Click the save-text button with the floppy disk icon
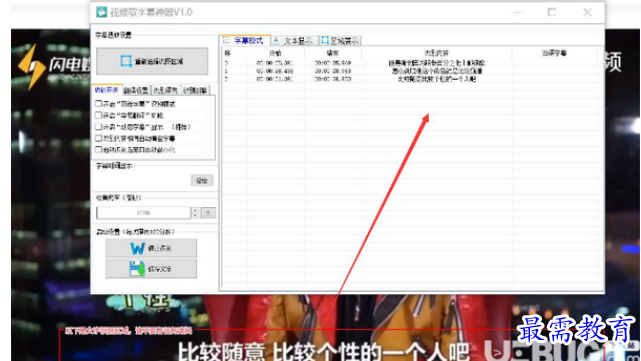 151,269
